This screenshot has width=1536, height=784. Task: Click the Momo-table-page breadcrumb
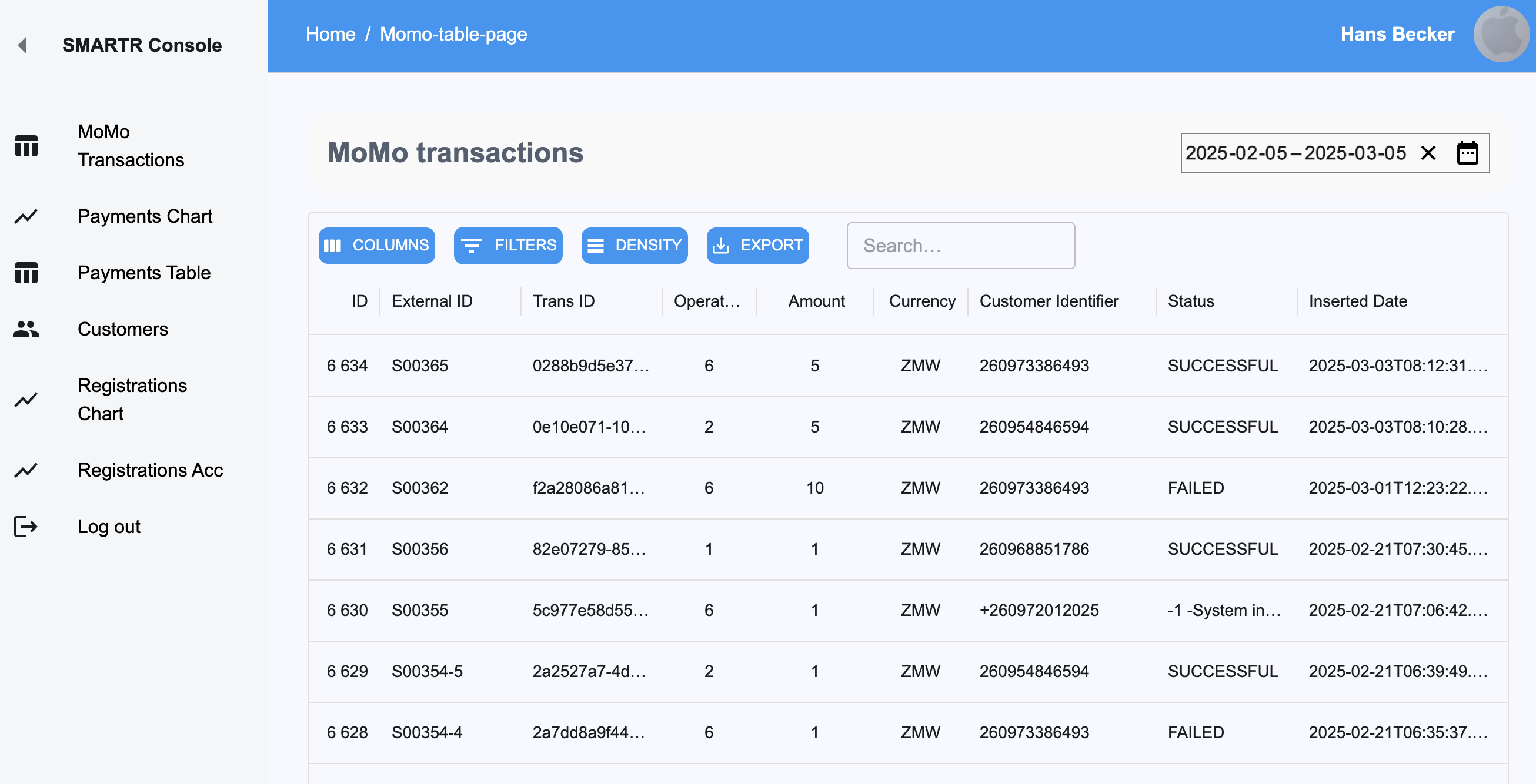(453, 35)
